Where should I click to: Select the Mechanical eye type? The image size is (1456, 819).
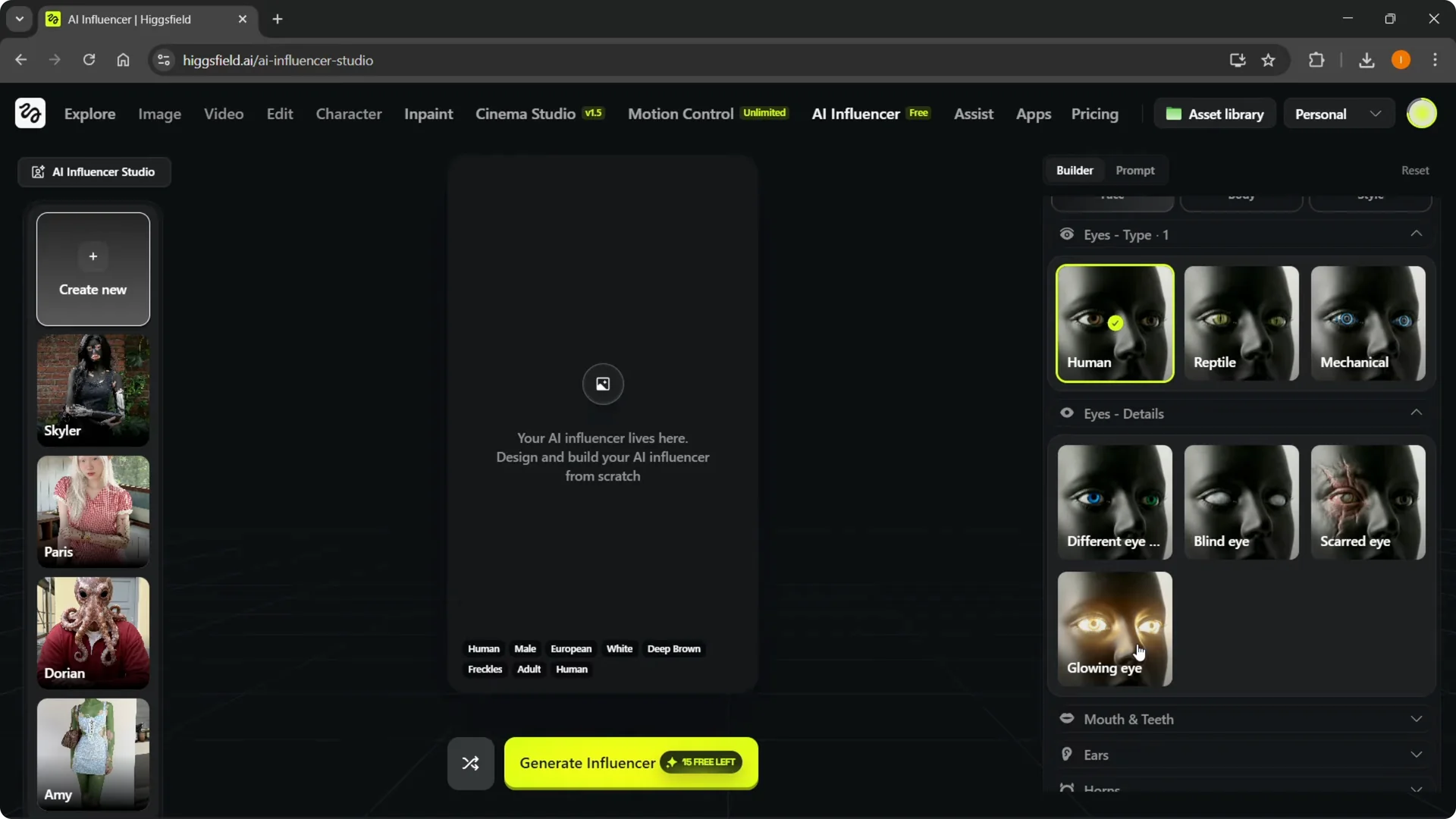tap(1368, 324)
